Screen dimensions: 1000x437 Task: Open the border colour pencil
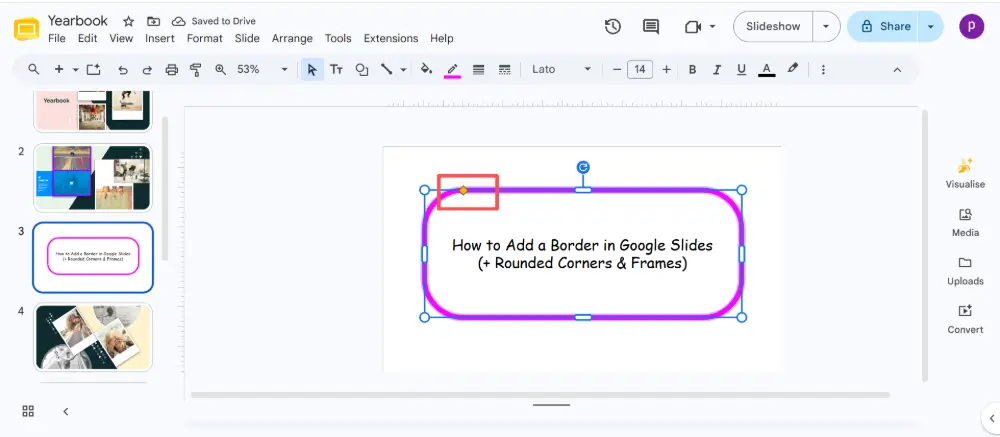tap(452, 70)
